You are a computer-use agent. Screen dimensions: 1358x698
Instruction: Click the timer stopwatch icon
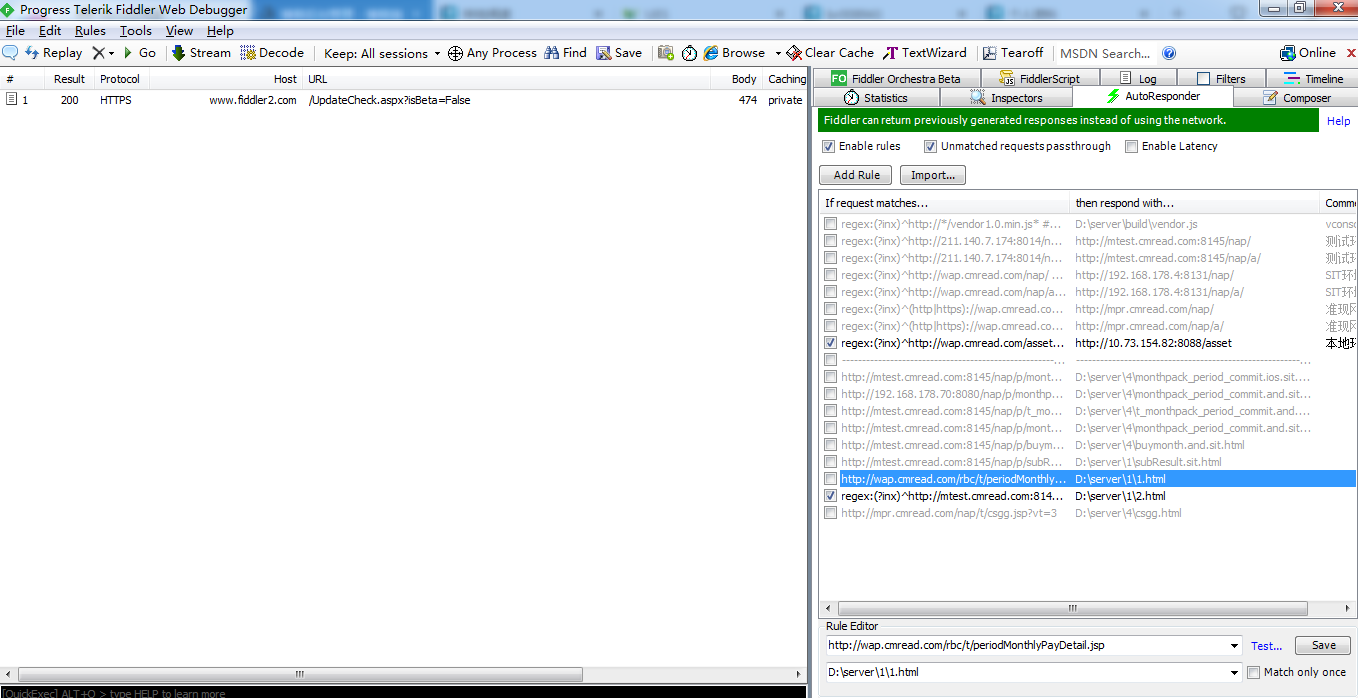pos(689,53)
